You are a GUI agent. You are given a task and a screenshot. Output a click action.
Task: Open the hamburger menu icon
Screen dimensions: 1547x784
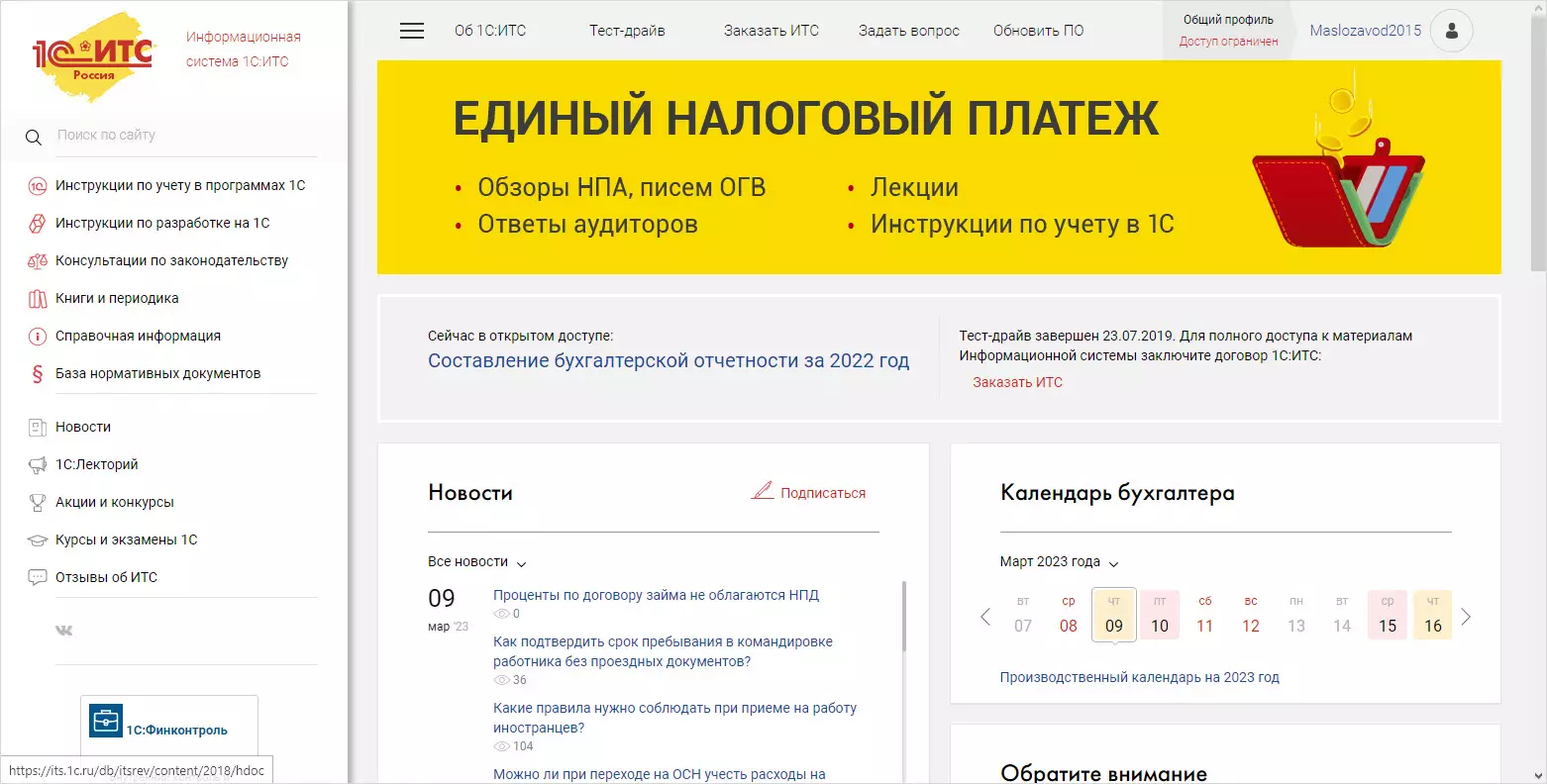click(x=412, y=31)
